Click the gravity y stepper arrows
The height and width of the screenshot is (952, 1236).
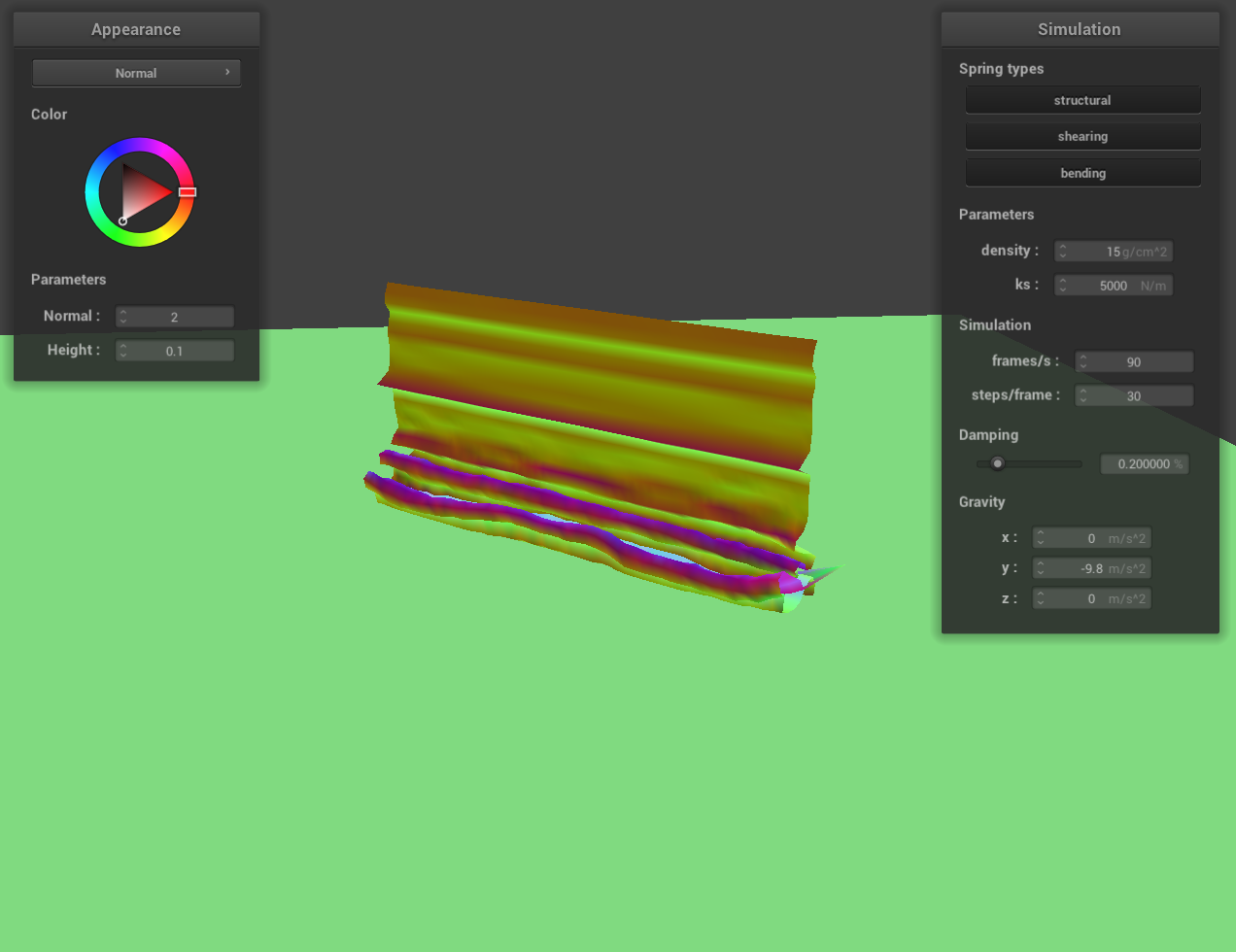(x=1041, y=568)
